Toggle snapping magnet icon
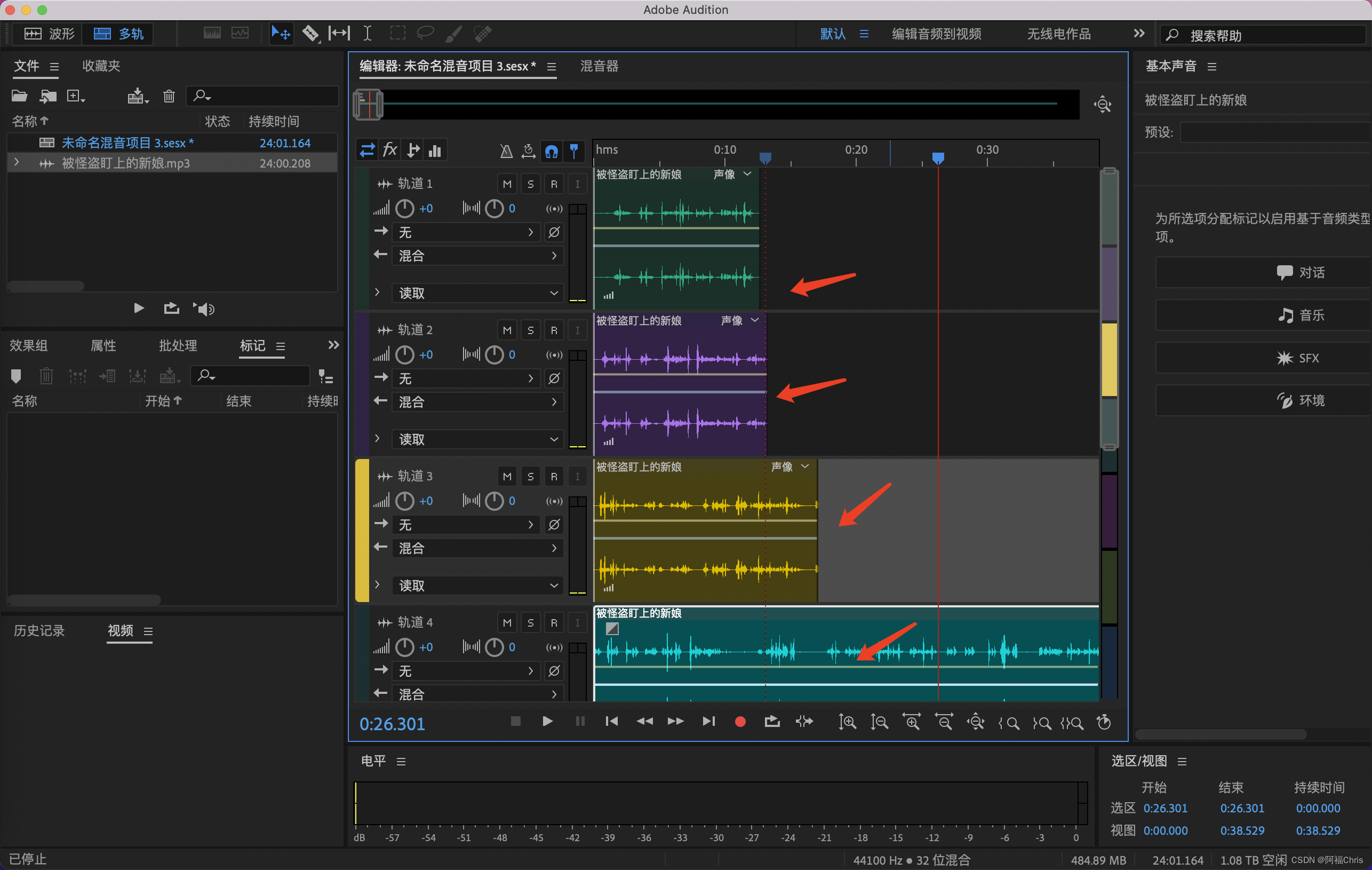This screenshot has width=1372, height=870. (x=551, y=151)
